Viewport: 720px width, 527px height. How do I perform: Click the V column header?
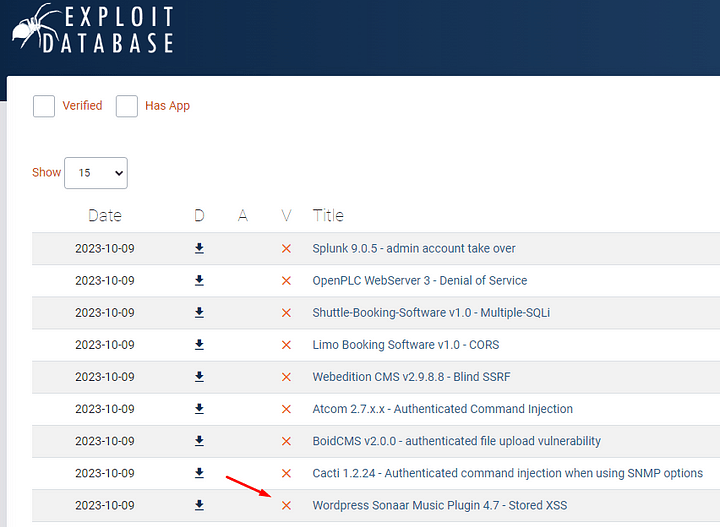tap(287, 215)
